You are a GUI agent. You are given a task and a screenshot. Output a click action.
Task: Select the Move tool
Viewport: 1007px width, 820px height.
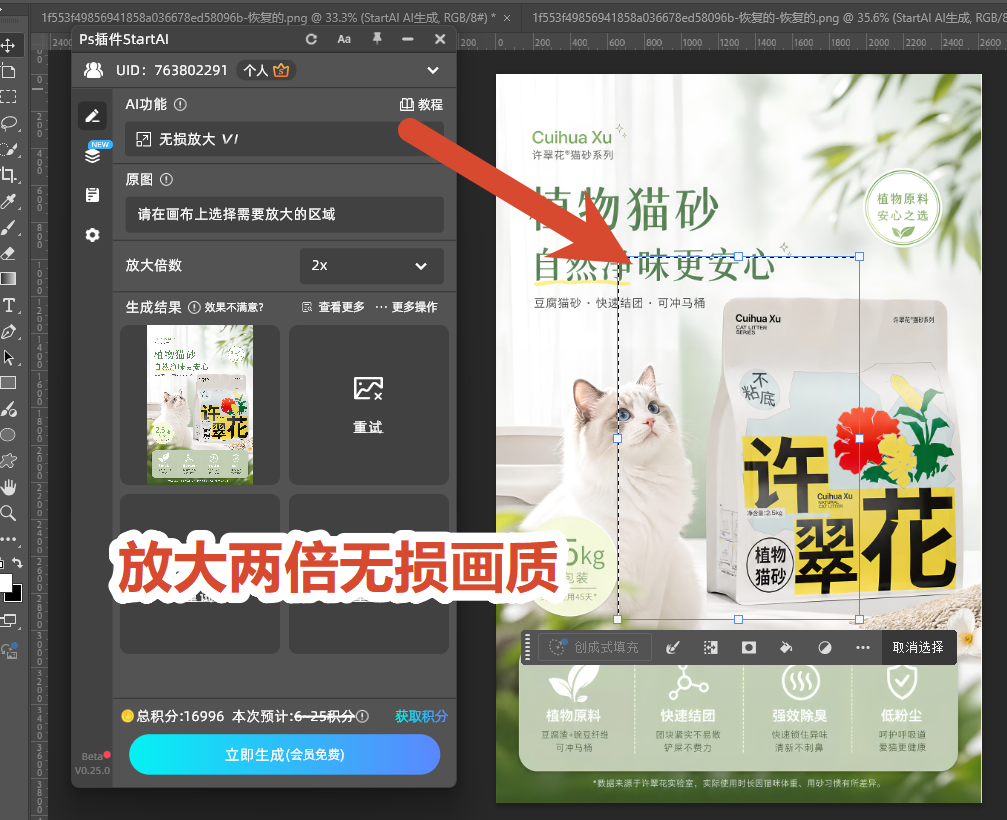tap(8, 45)
